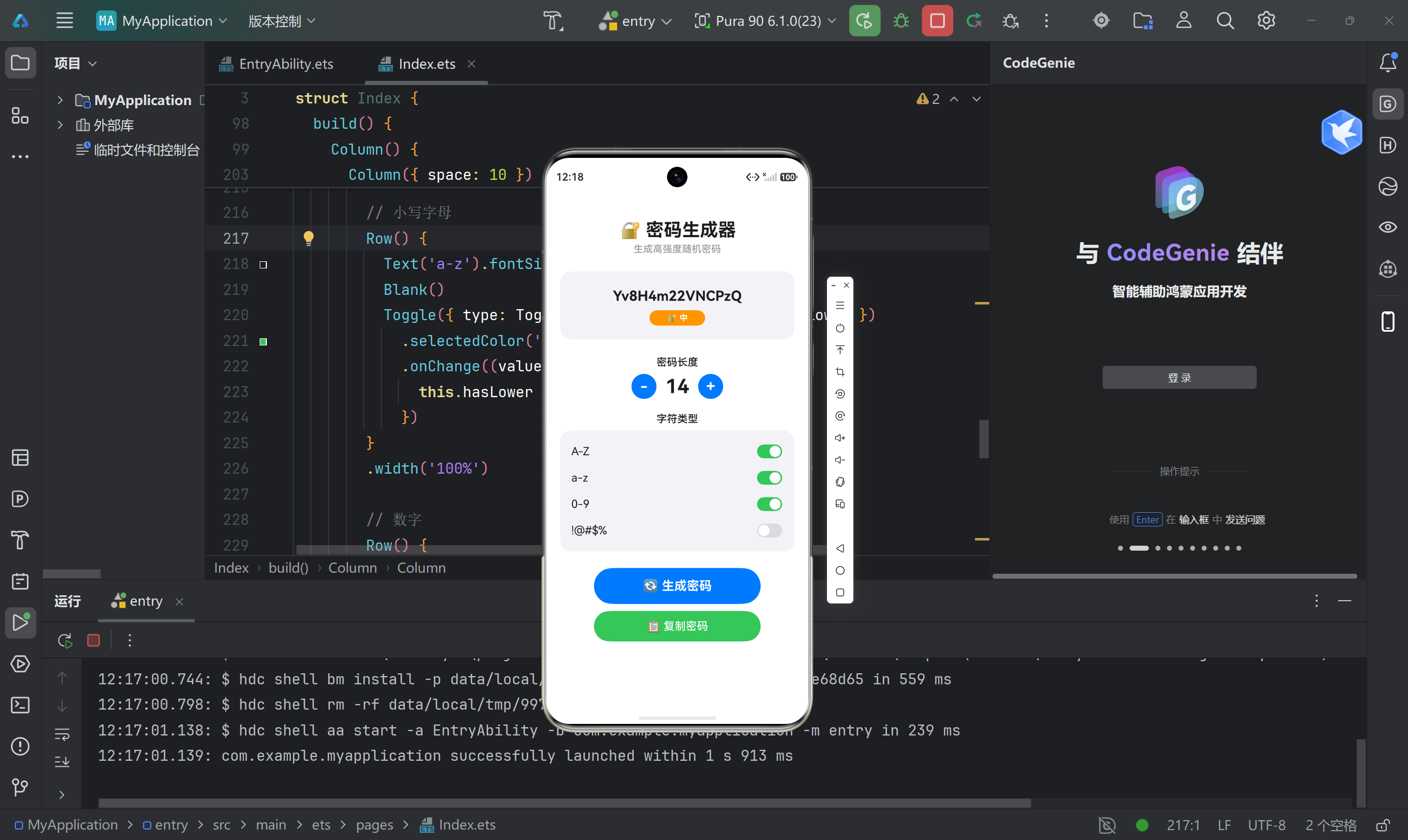Open more actions kebab in top toolbar

coord(1047,21)
